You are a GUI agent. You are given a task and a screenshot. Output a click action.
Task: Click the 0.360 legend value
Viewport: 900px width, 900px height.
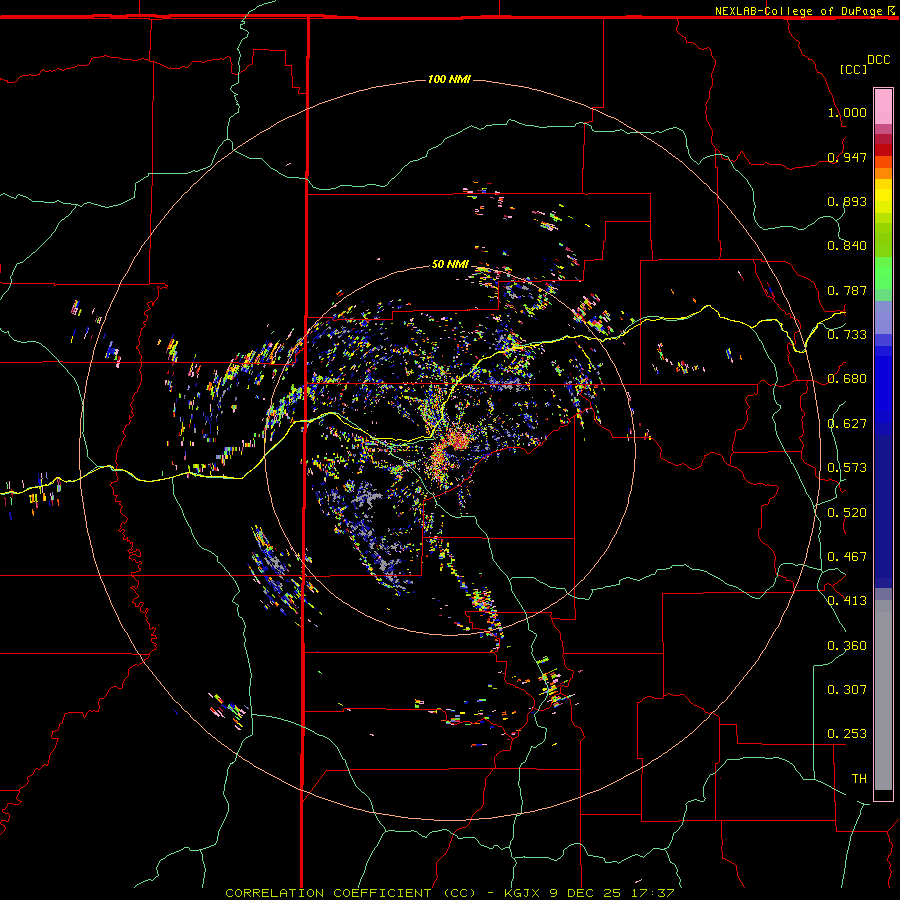[x=847, y=645]
